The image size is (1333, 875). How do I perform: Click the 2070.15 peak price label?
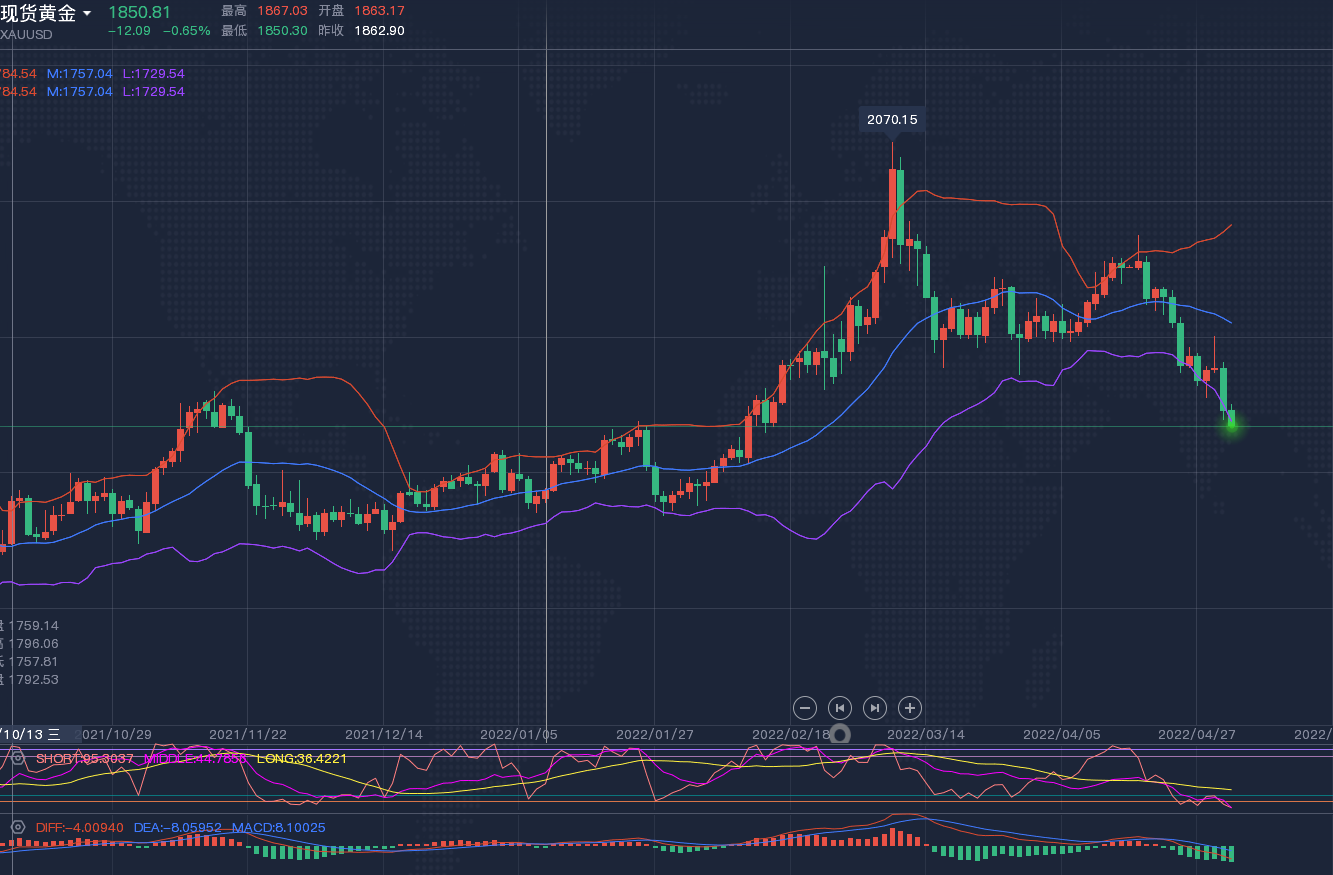(892, 119)
